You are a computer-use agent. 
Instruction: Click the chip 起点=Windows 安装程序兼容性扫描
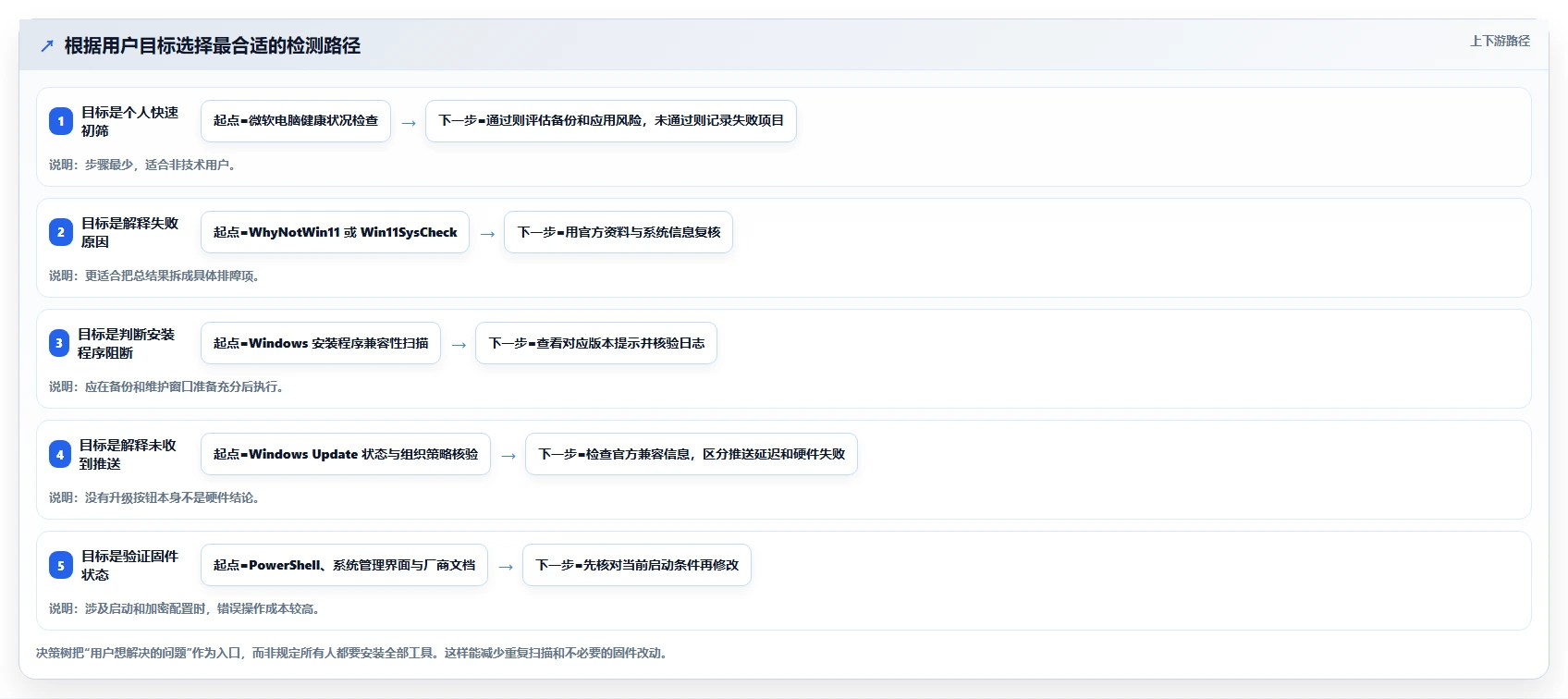(x=321, y=343)
